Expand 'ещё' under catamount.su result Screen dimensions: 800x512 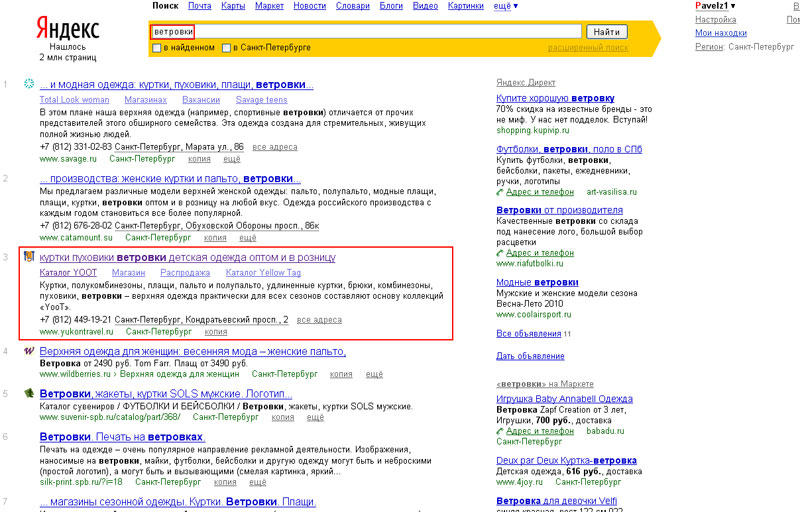tap(247, 238)
